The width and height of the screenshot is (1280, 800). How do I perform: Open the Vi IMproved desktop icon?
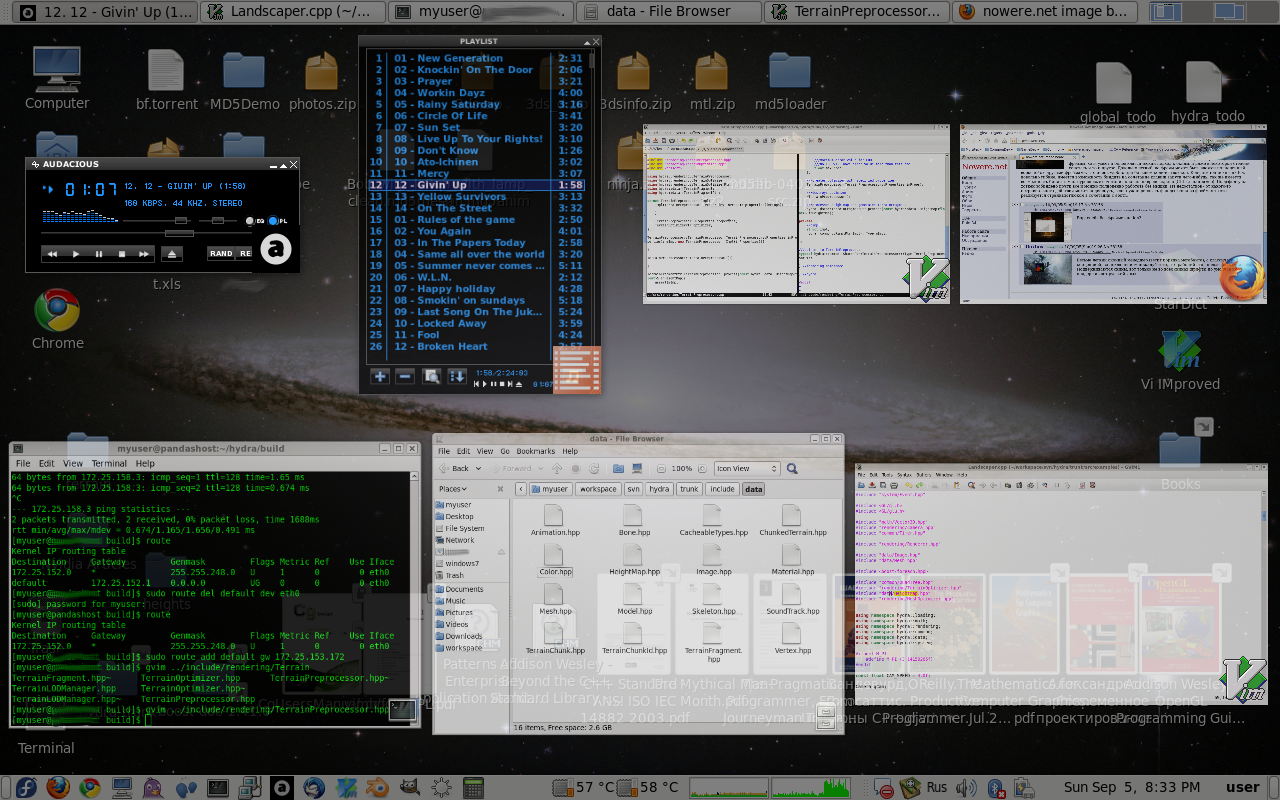[x=1181, y=359]
